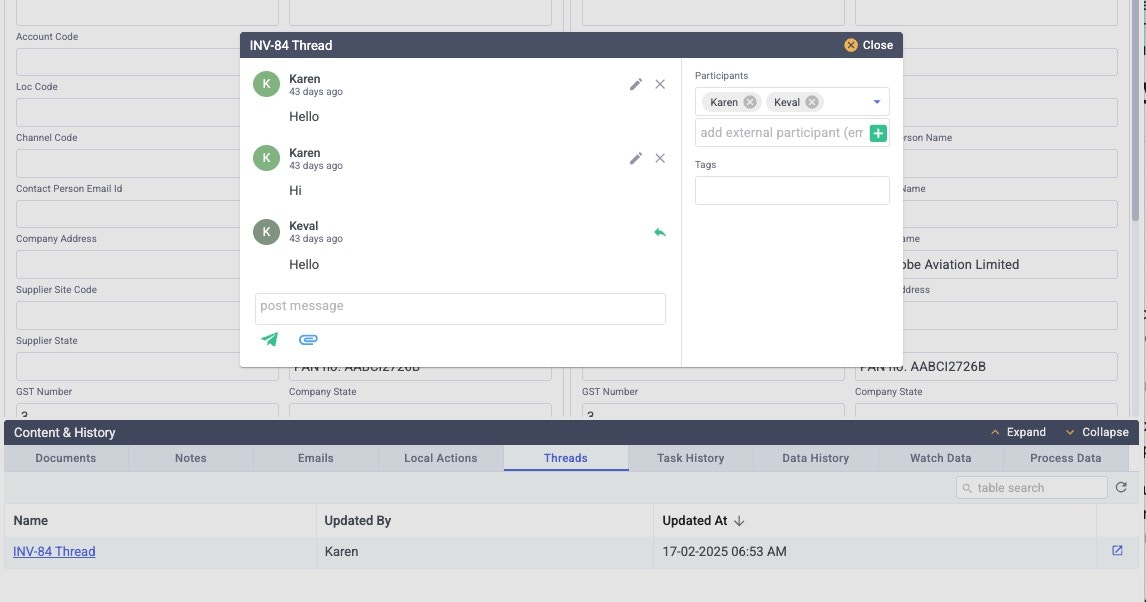Click the Company Address field on left
Image resolution: width=1146 pixels, height=602 pixels.
point(128,264)
